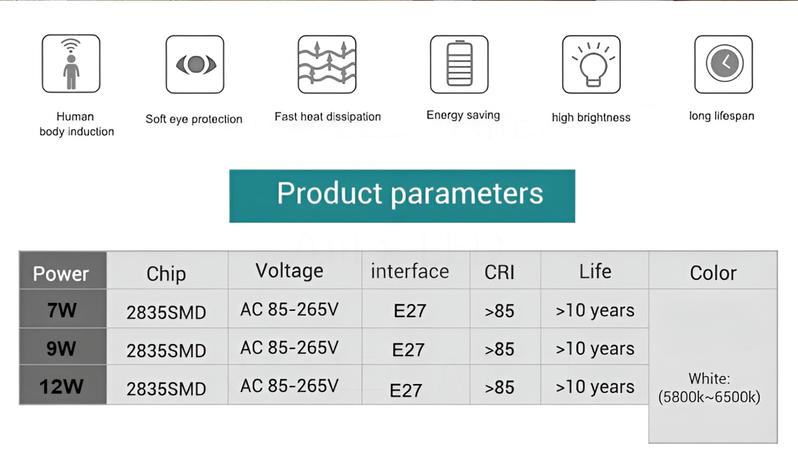The image size is (798, 468).
Task: Click the human body induction sensor icon
Action: [x=71, y=64]
